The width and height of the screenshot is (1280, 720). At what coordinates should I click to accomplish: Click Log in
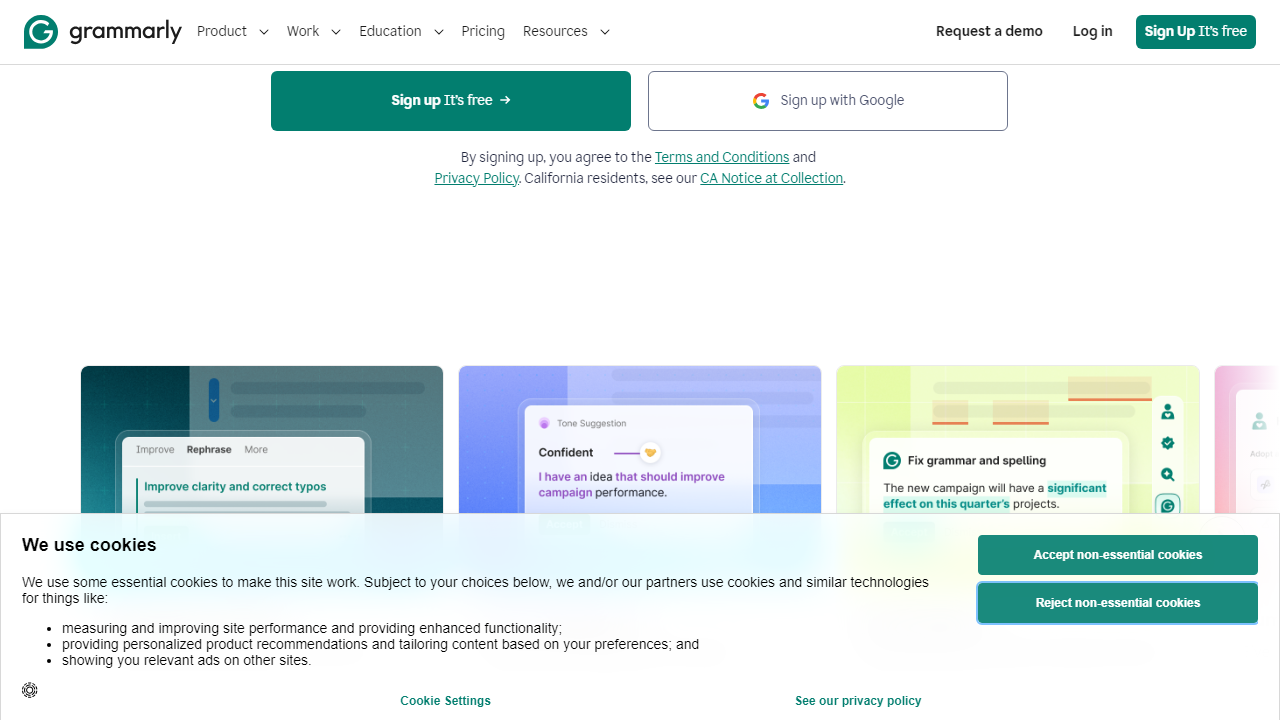[x=1092, y=32]
